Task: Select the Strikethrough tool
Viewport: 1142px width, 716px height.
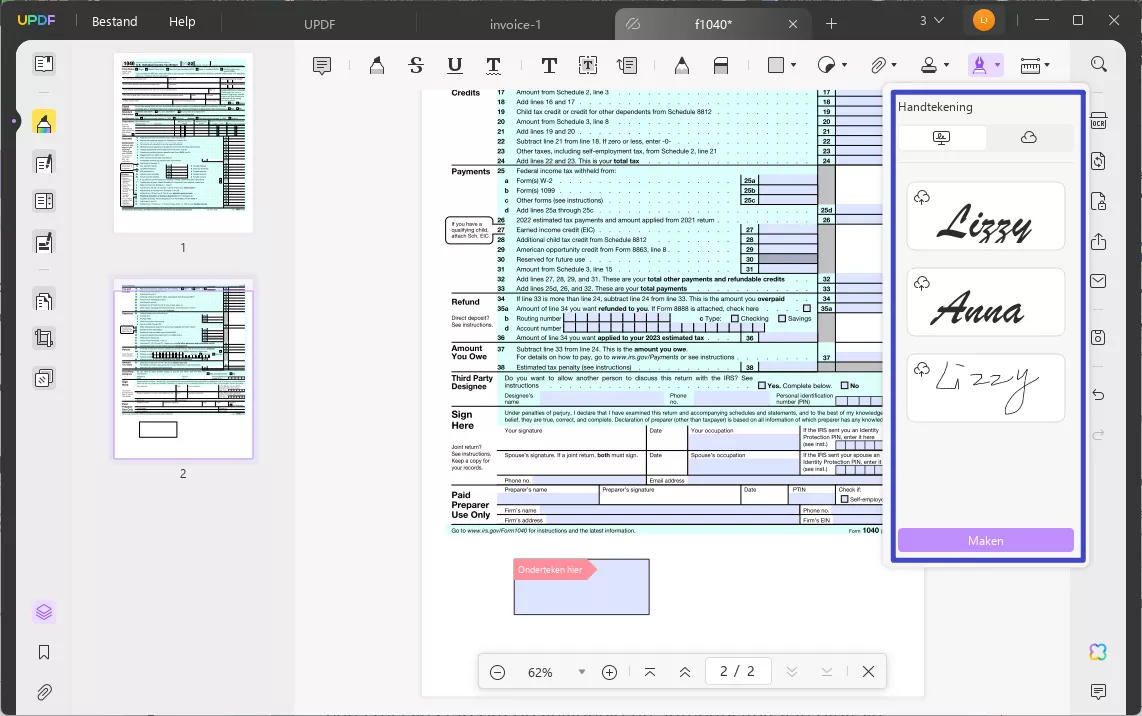Action: [x=416, y=66]
